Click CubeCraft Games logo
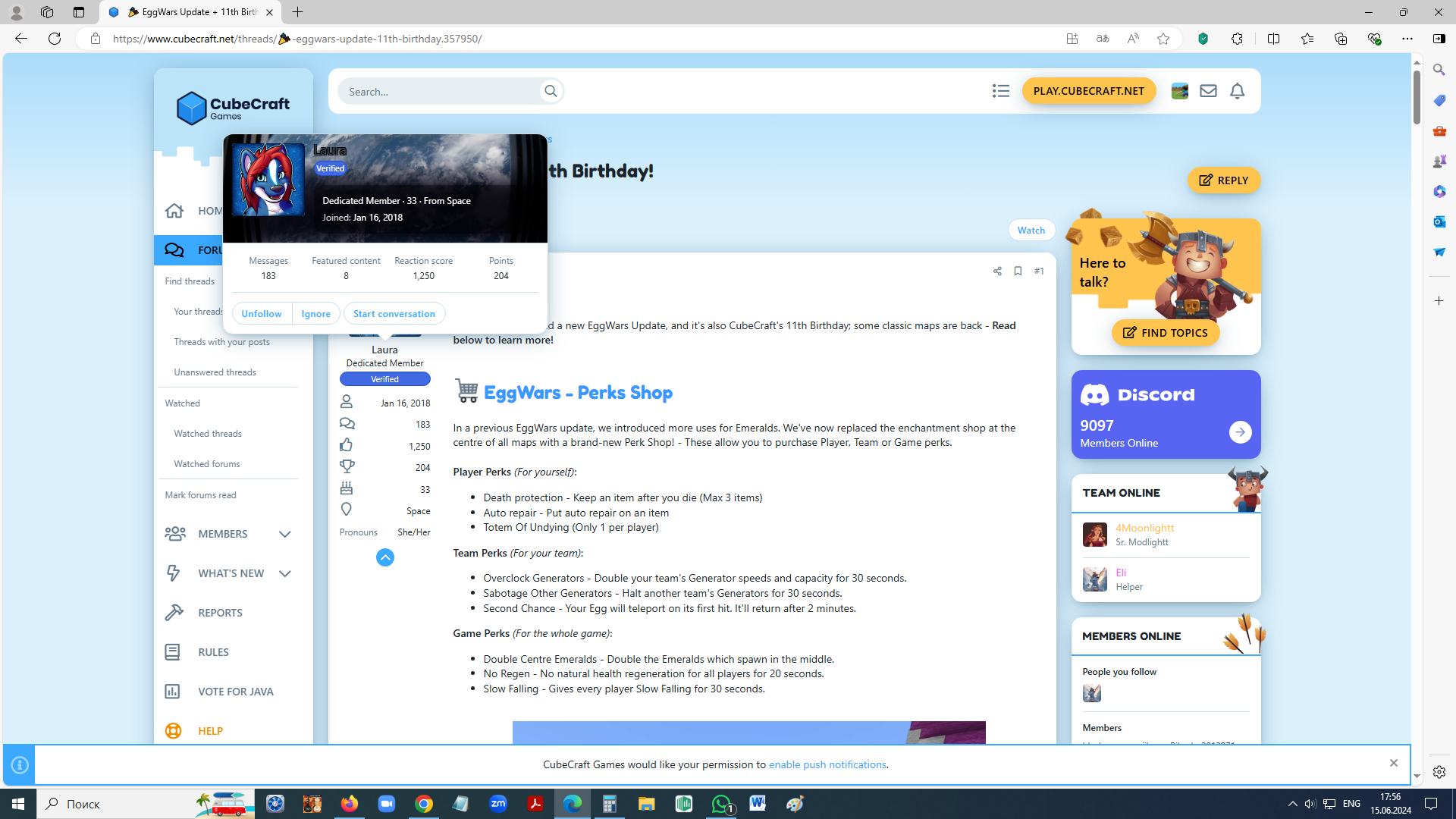1456x819 pixels. tap(234, 108)
